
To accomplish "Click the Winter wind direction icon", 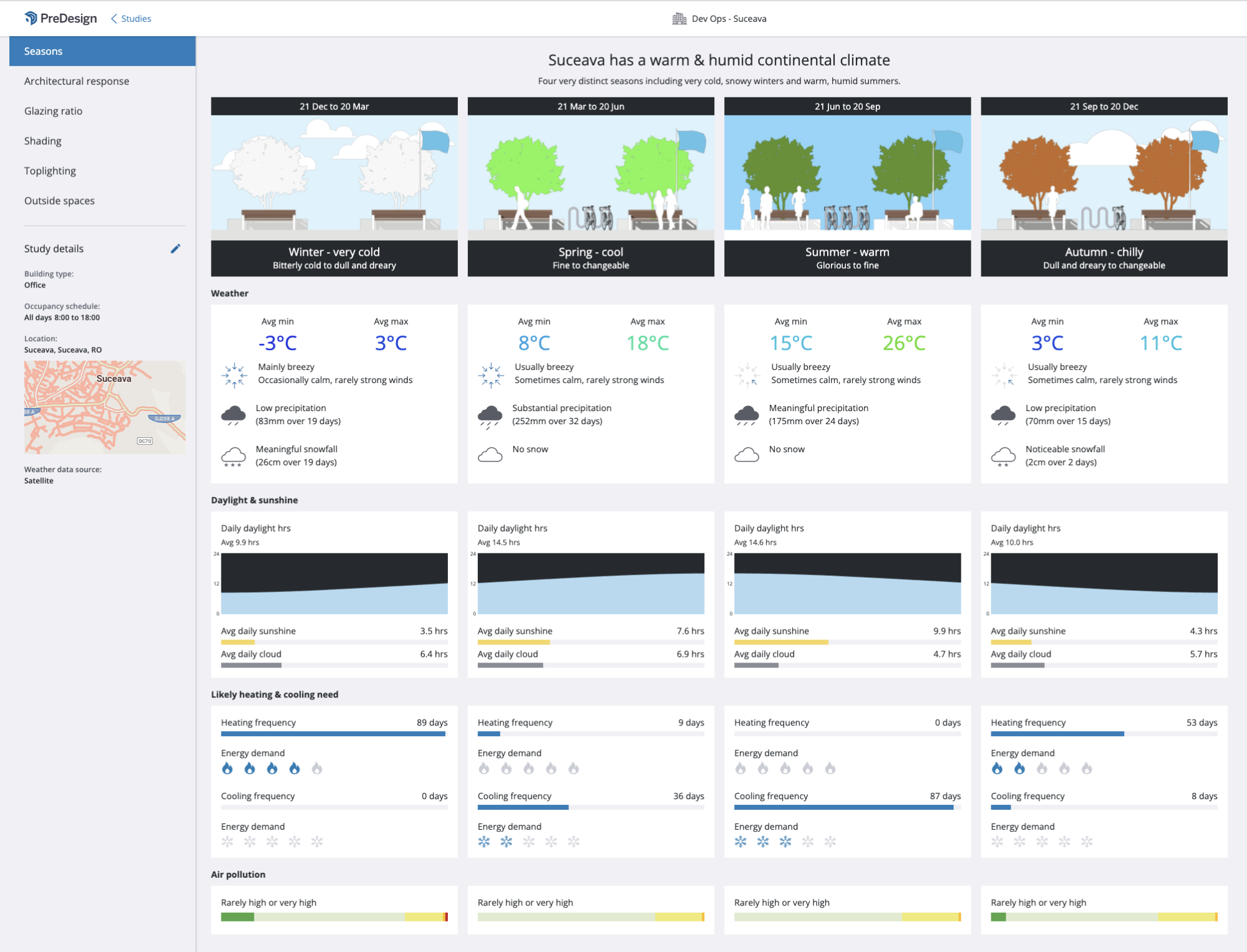I will 235,375.
